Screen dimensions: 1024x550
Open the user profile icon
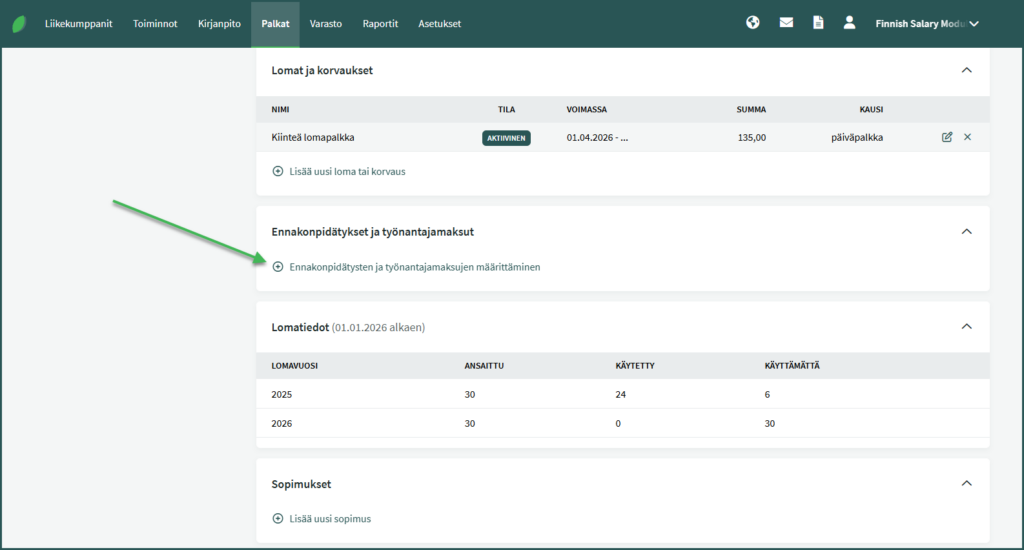tap(849, 23)
